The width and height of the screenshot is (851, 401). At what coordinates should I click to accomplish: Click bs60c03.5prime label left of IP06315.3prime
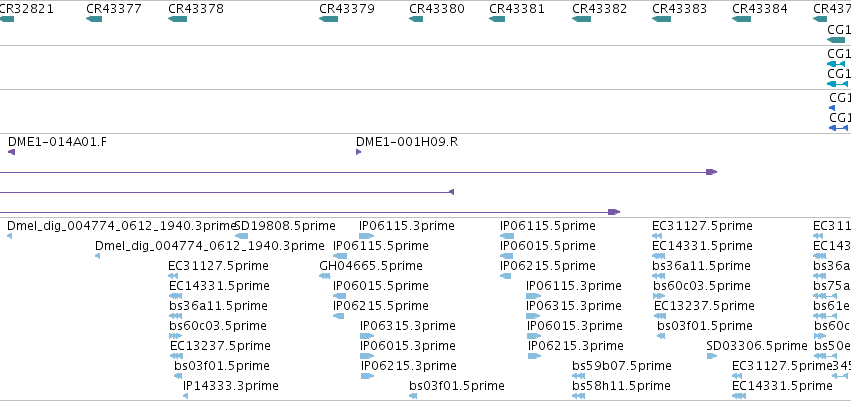coord(218,326)
